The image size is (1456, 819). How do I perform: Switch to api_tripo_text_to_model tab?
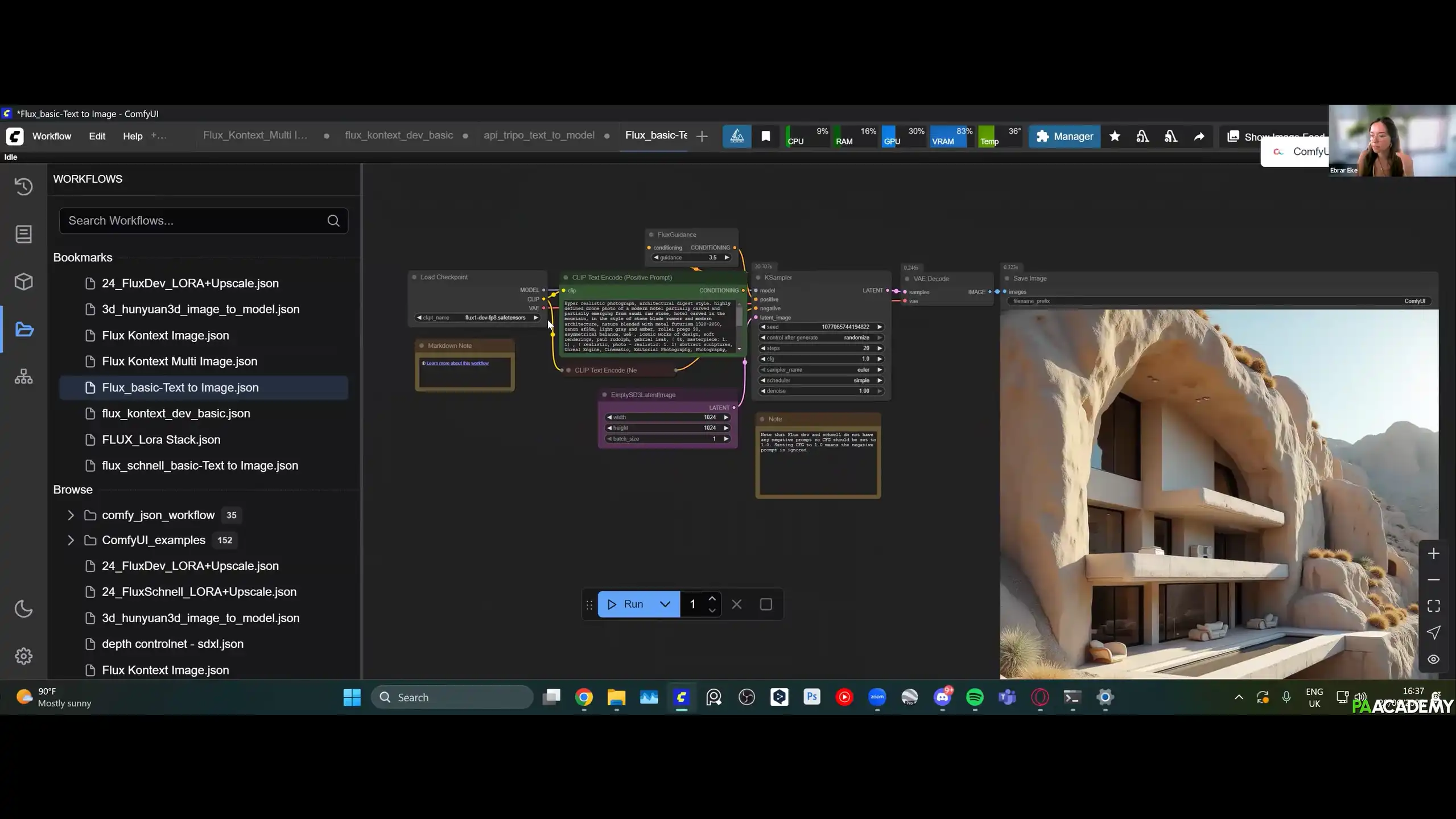point(539,135)
